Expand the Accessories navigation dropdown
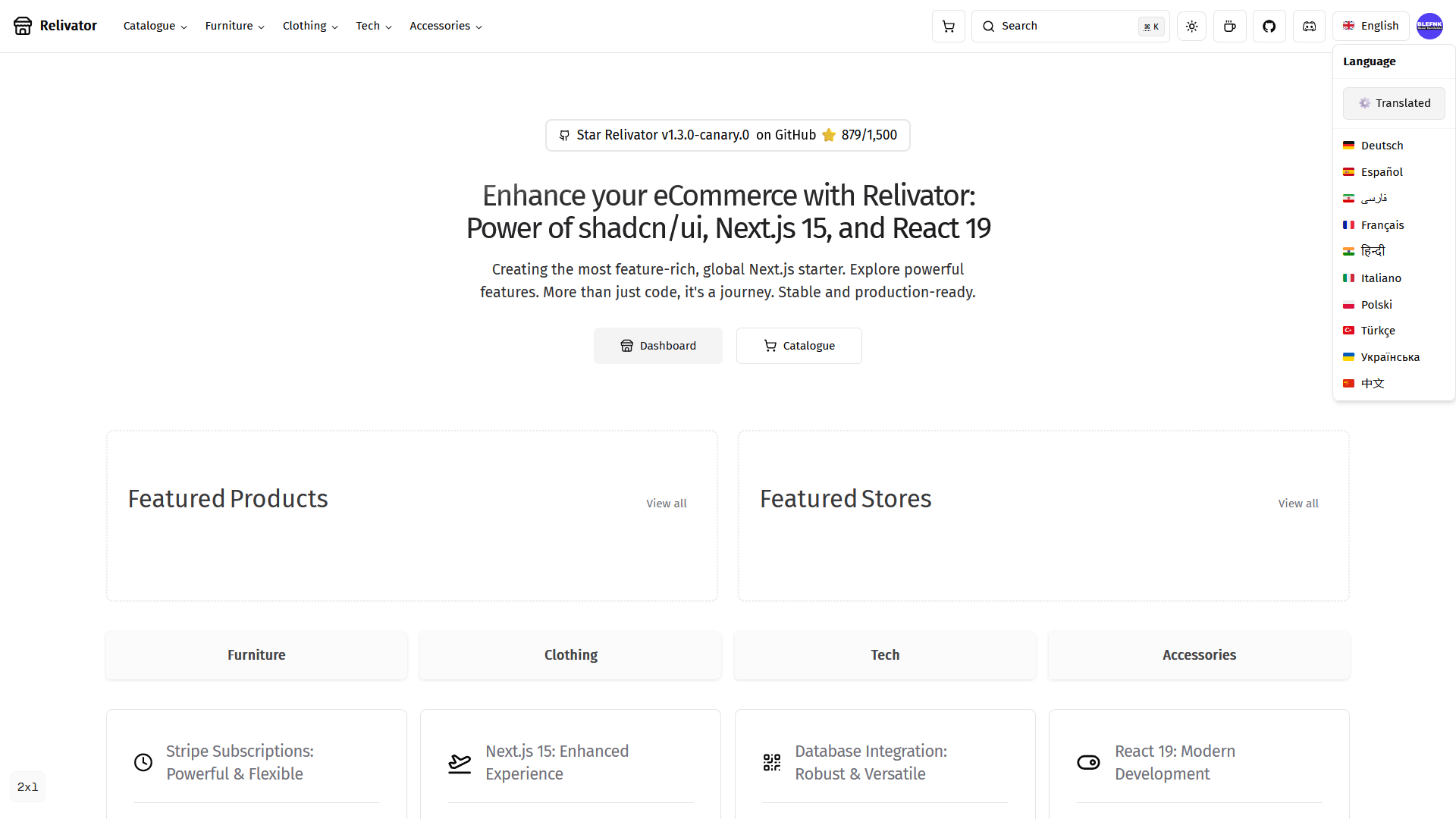This screenshot has height=819, width=1456. coord(445,26)
